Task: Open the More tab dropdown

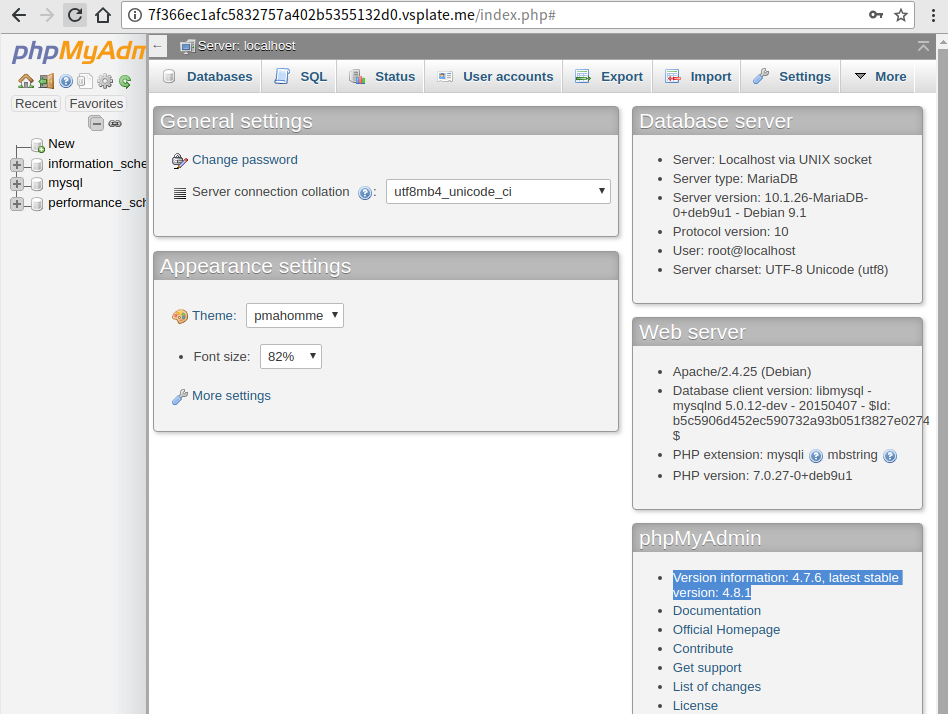Action: [x=880, y=77]
